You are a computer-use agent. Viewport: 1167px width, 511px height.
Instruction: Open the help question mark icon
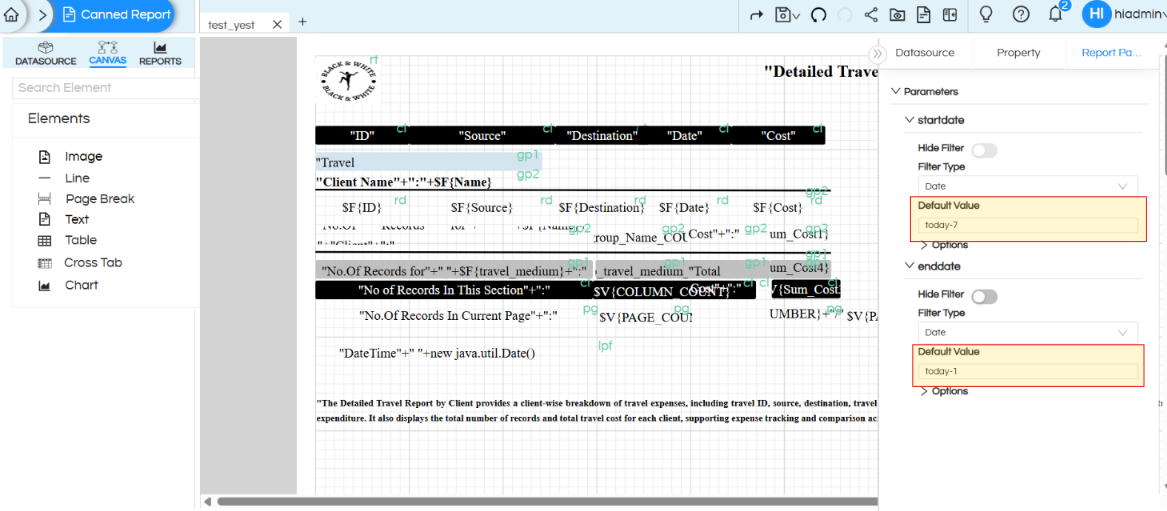(x=1021, y=14)
